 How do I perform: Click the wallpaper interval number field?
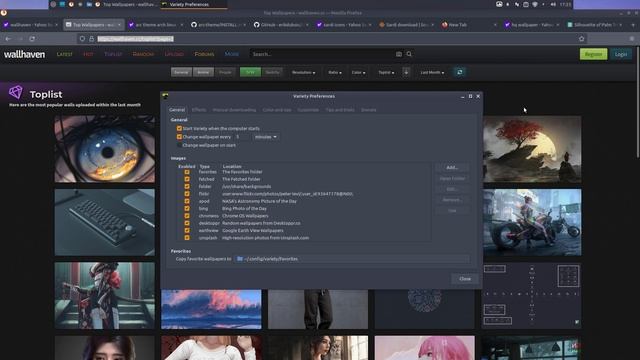click(x=242, y=137)
